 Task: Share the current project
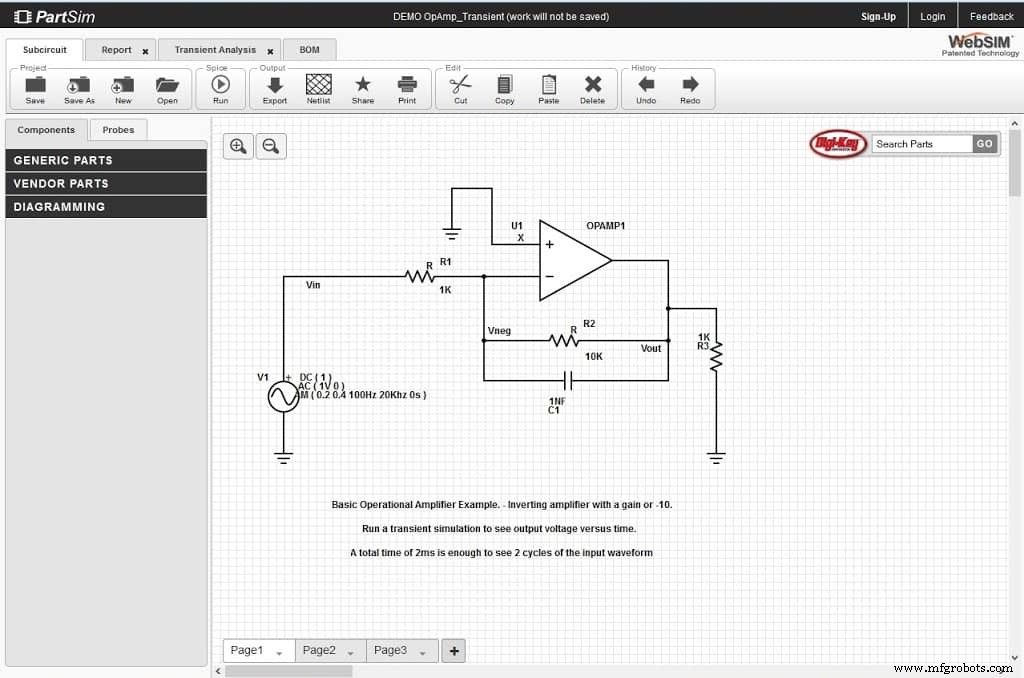pos(362,89)
